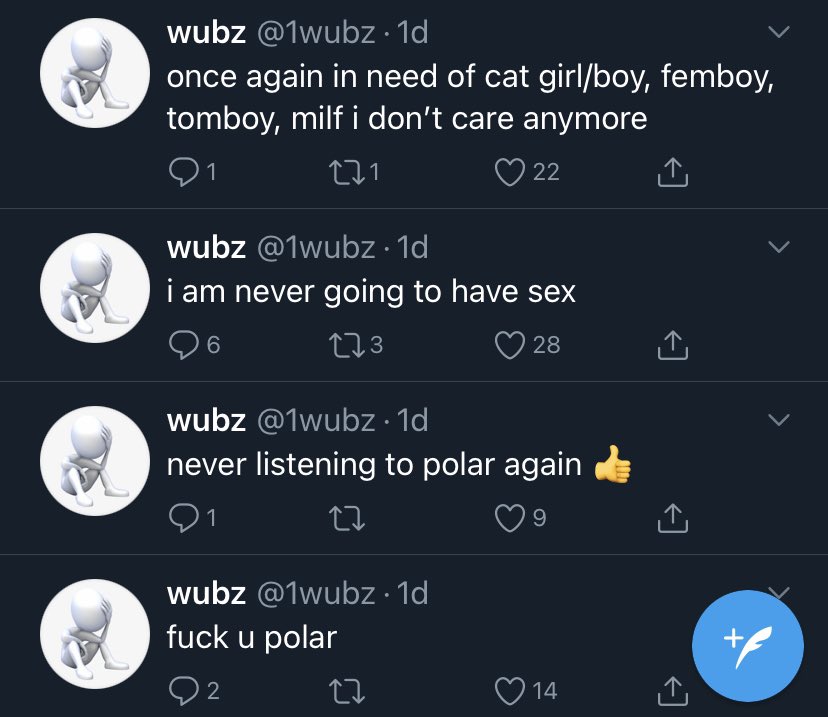
Task: Open chevron menu on the thumbs-up tweet
Action: pos(778,419)
